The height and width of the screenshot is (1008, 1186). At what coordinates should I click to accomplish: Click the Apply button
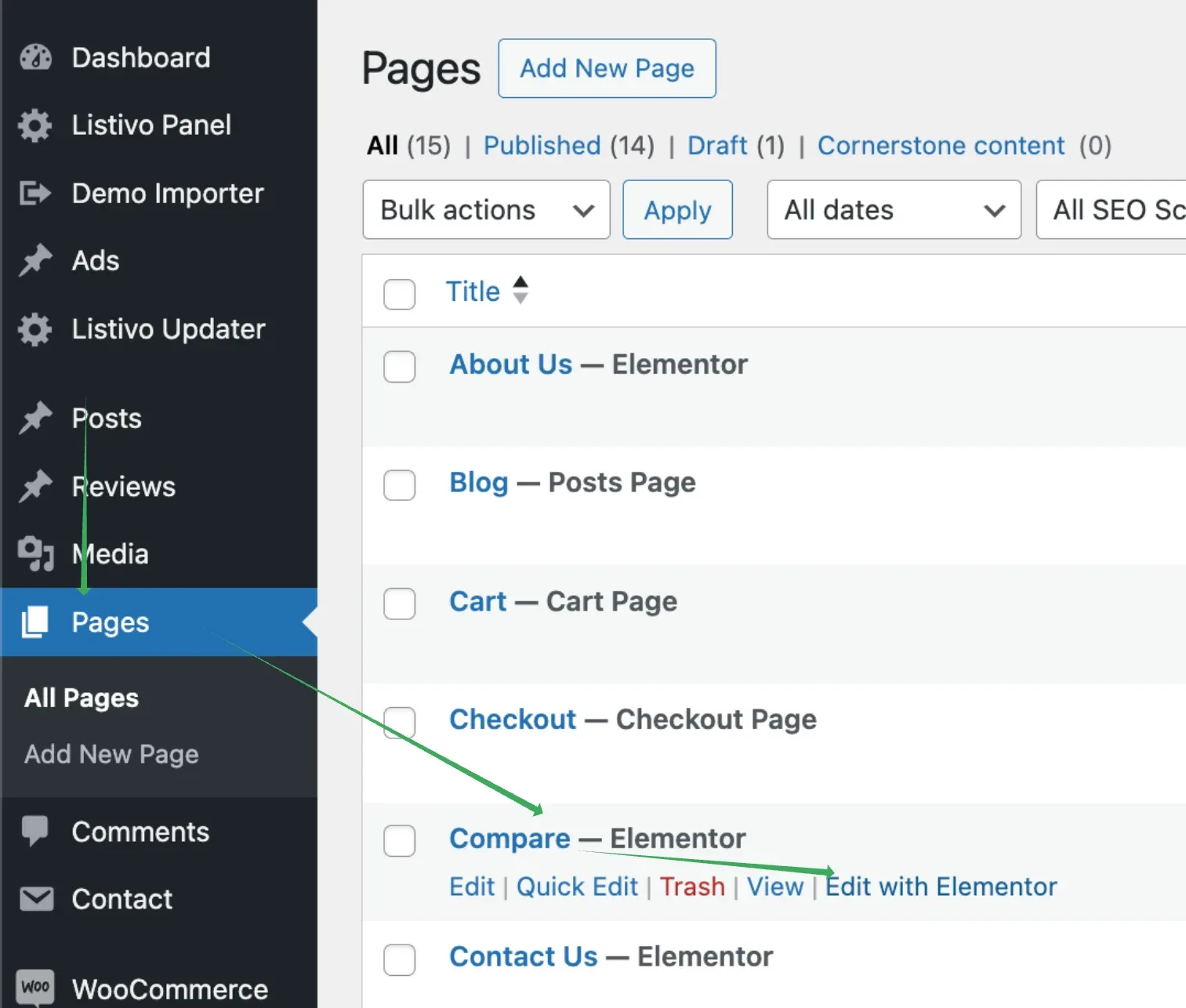[677, 210]
